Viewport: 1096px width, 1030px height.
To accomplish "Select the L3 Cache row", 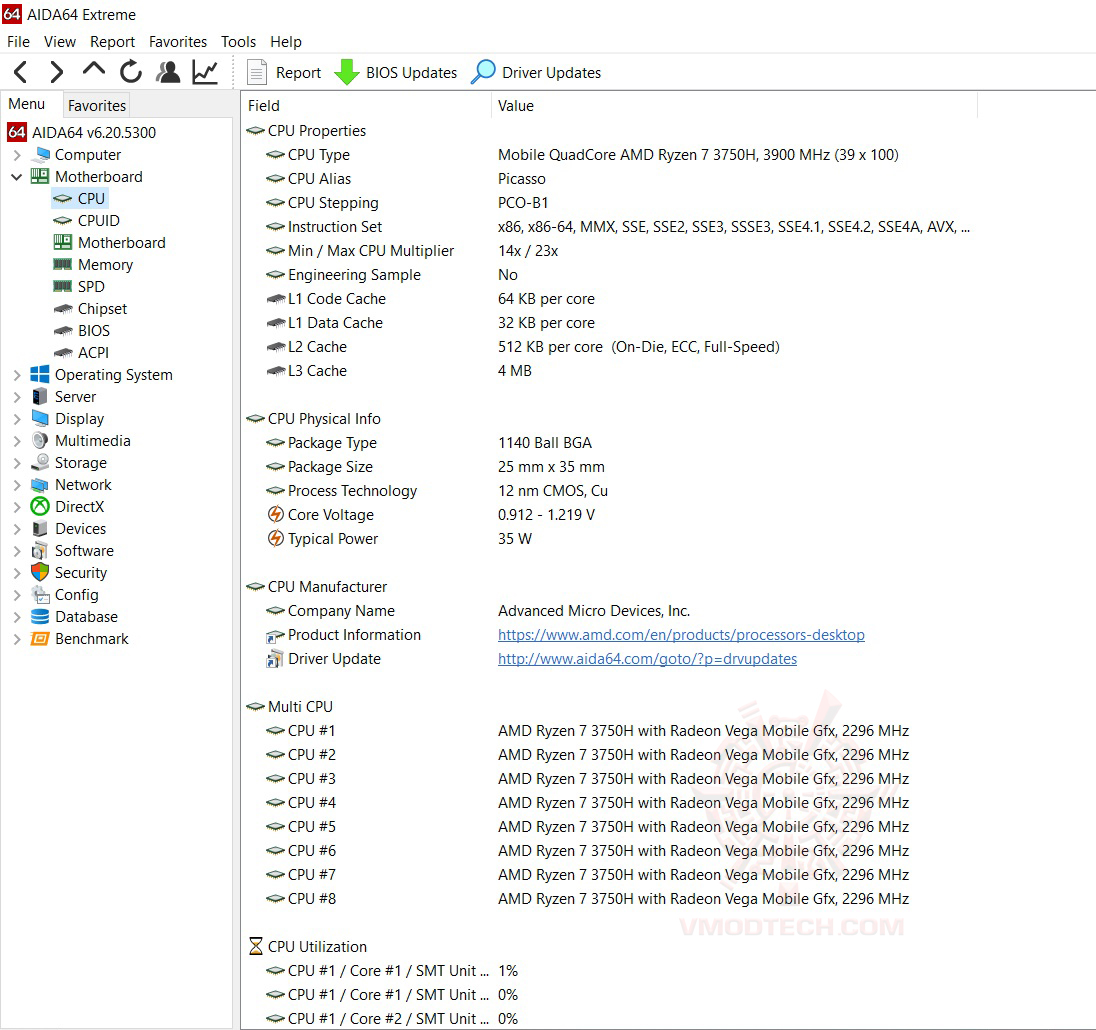I will tap(608, 370).
